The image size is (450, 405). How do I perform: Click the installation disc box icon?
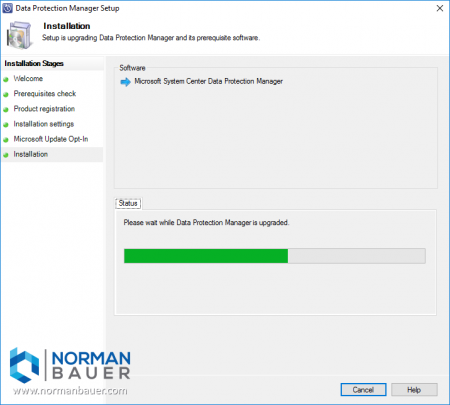point(20,35)
